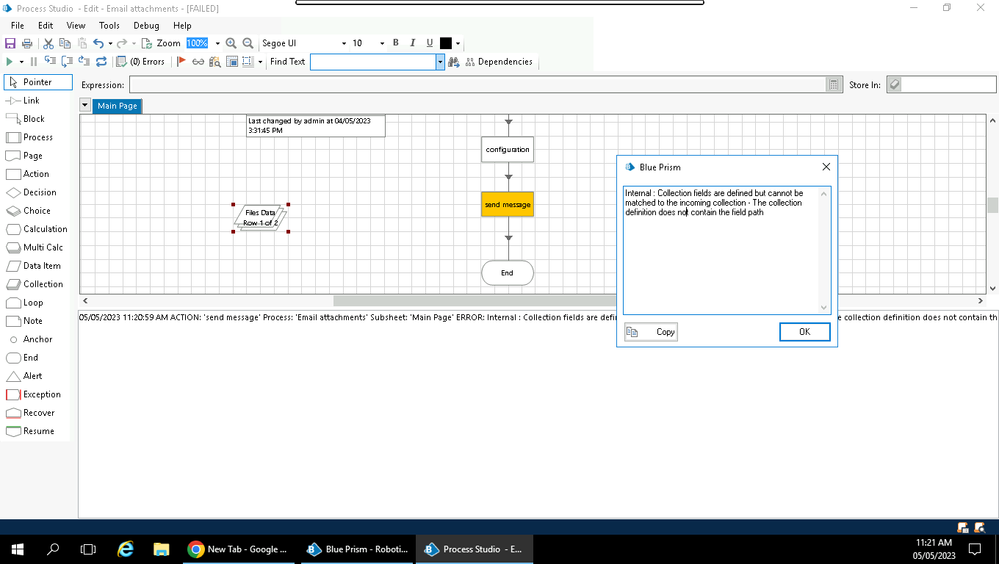Viewport: 999px width, 564px height.
Task: Open the Debug menu
Action: coord(146,25)
